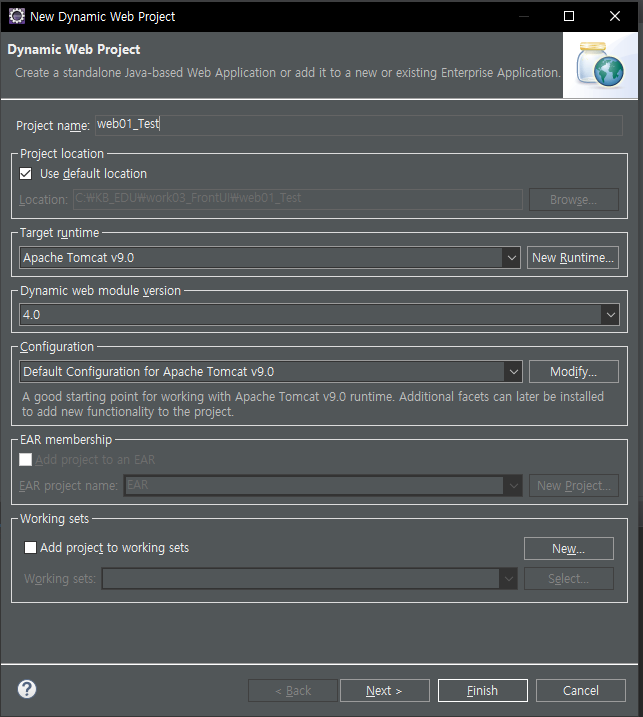Go to the Next > wizard page
The image size is (643, 717).
385,690
